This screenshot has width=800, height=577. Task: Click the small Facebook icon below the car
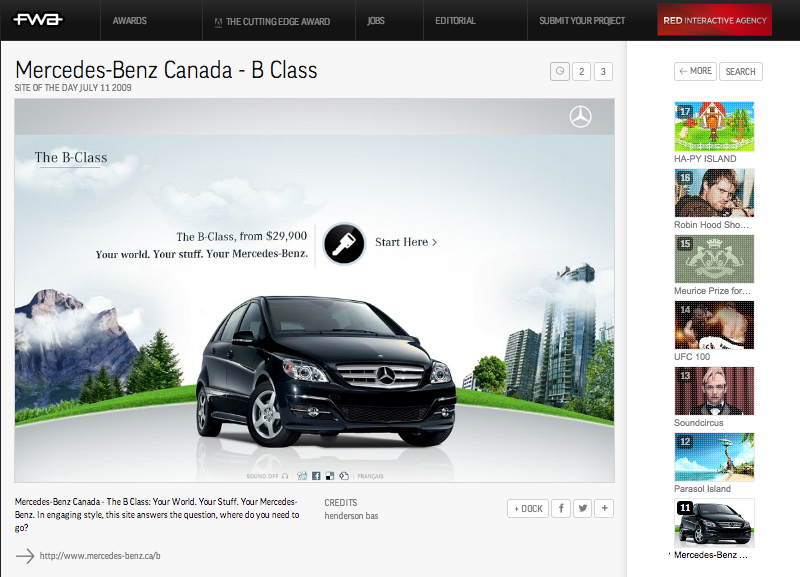click(x=316, y=476)
